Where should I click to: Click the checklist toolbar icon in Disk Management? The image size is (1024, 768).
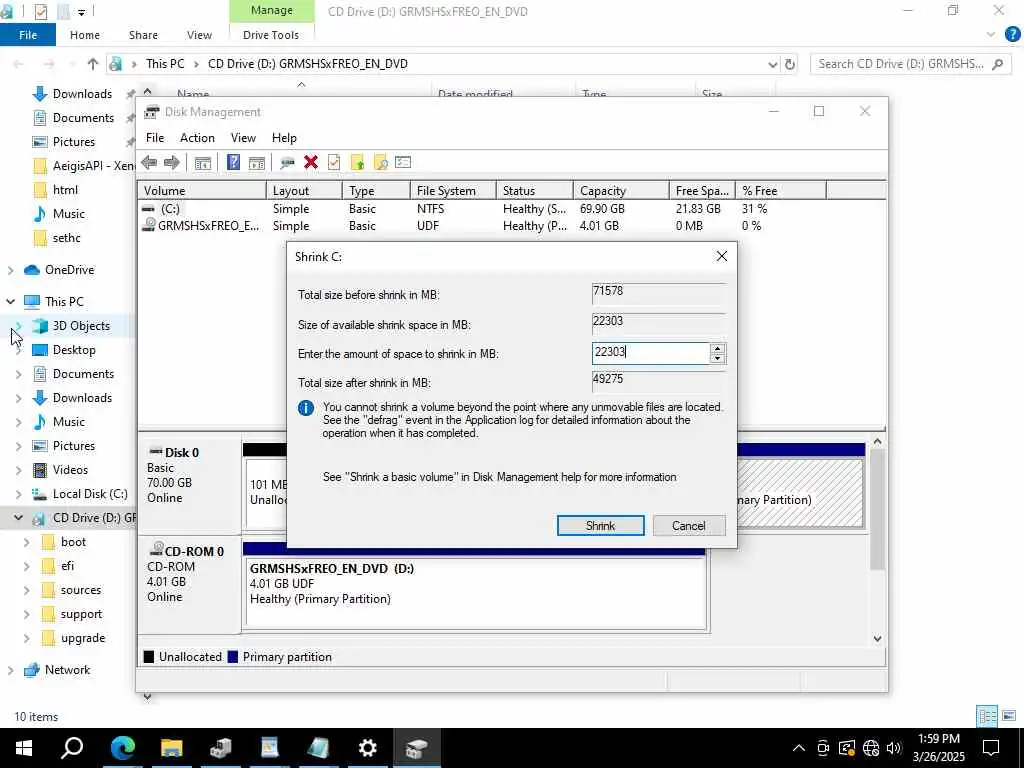pyautogui.click(x=403, y=162)
